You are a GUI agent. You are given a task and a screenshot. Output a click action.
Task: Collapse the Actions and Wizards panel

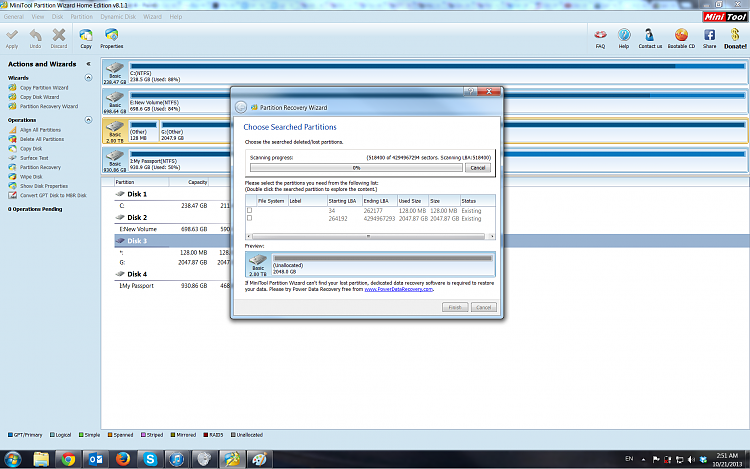coord(88,64)
